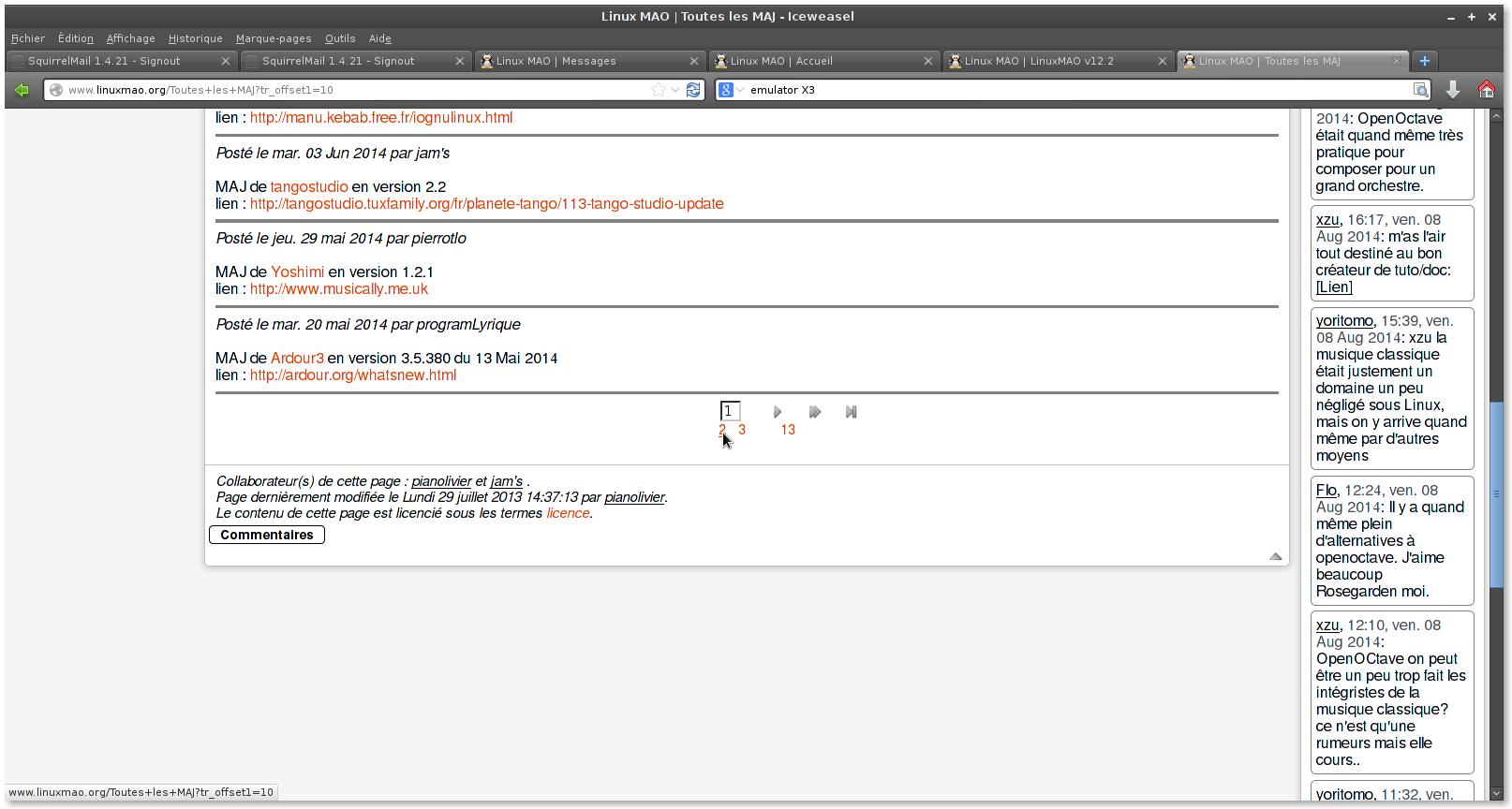Go to next page with single arrow
This screenshot has height=809, width=1512.
point(778,412)
